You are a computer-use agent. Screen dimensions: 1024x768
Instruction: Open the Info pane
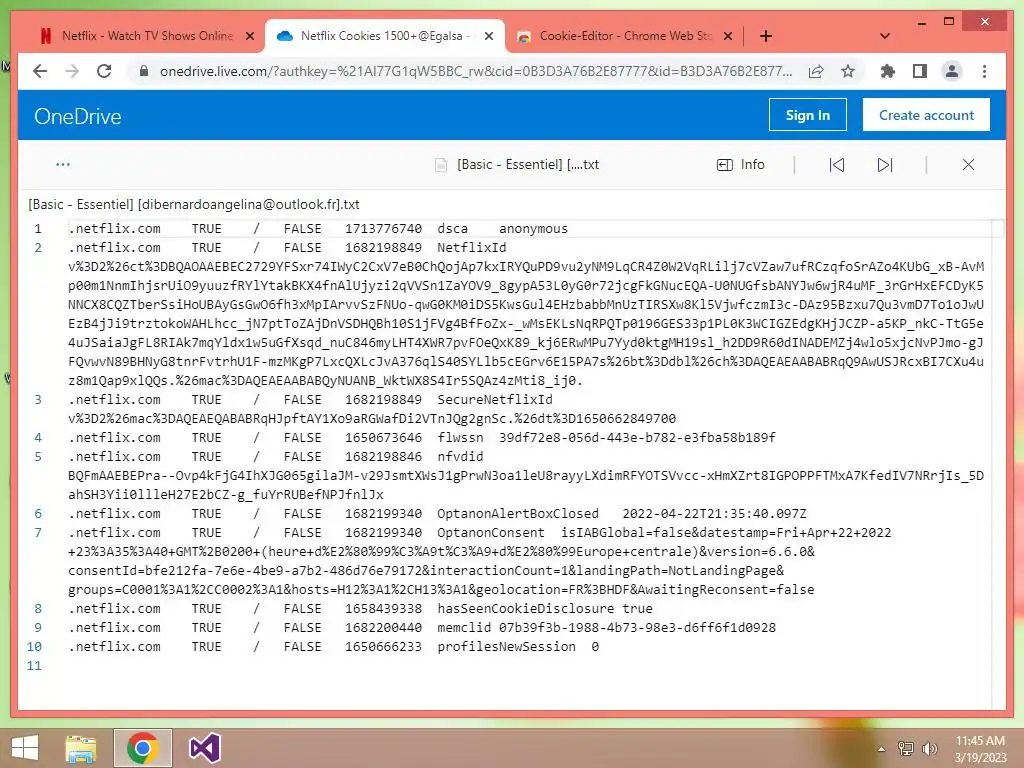click(x=741, y=165)
